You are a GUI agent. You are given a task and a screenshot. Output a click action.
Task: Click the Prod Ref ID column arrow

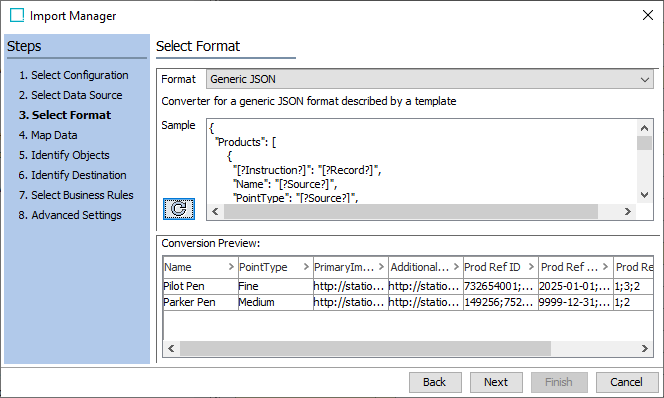point(531,267)
